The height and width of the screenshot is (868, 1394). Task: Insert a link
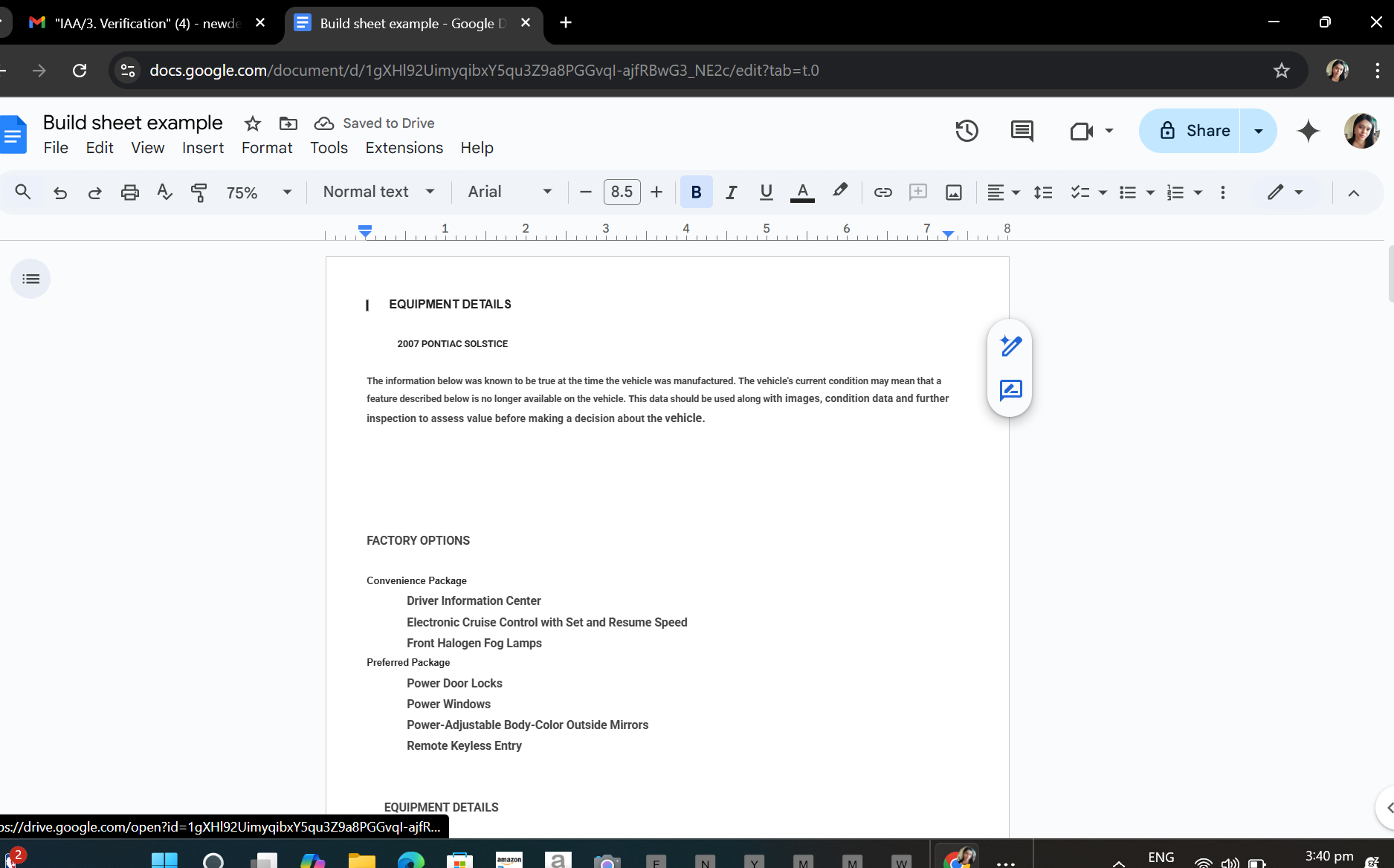882,192
